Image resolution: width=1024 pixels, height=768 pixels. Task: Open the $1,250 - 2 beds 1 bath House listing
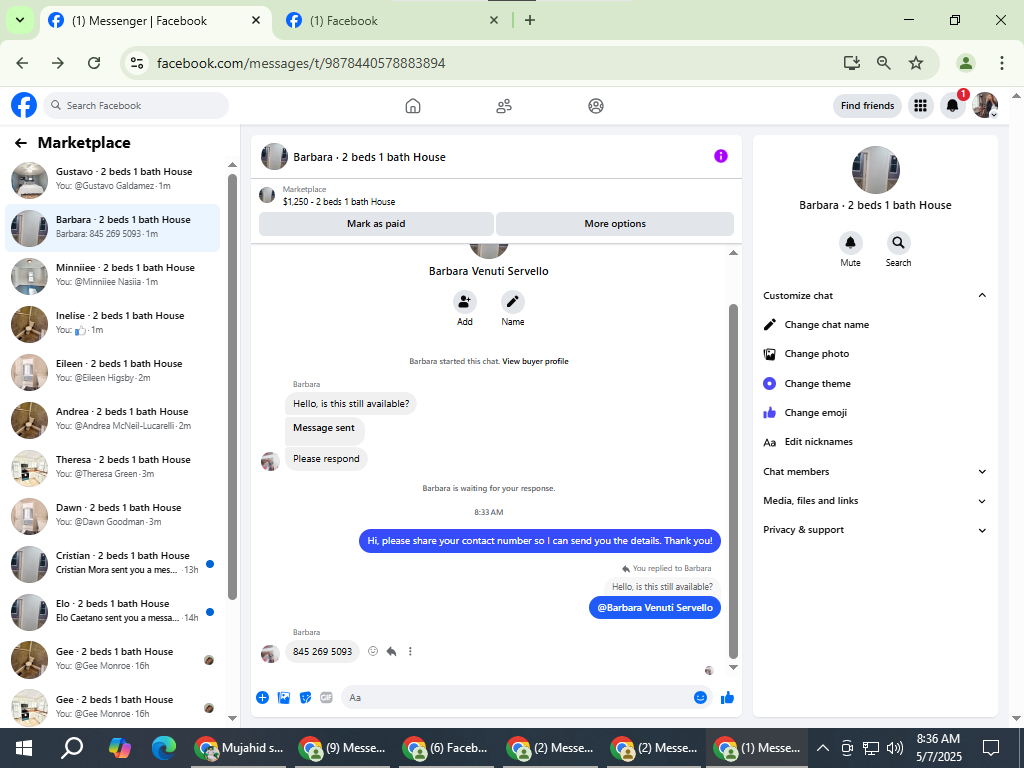point(339,201)
